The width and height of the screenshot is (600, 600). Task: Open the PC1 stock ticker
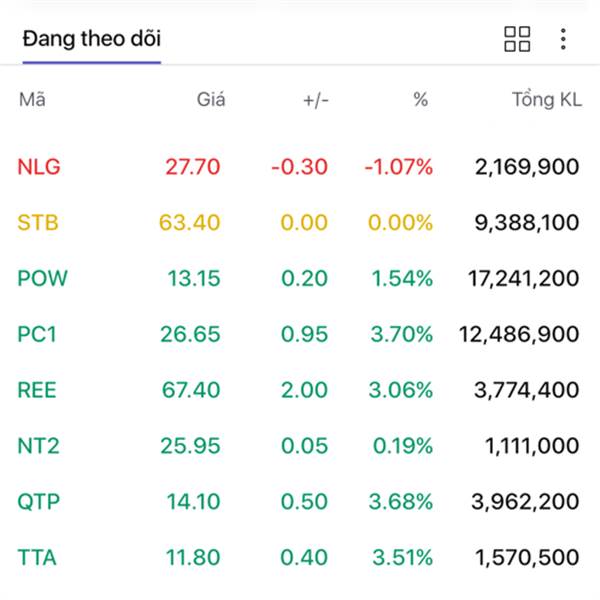pyautogui.click(x=37, y=333)
